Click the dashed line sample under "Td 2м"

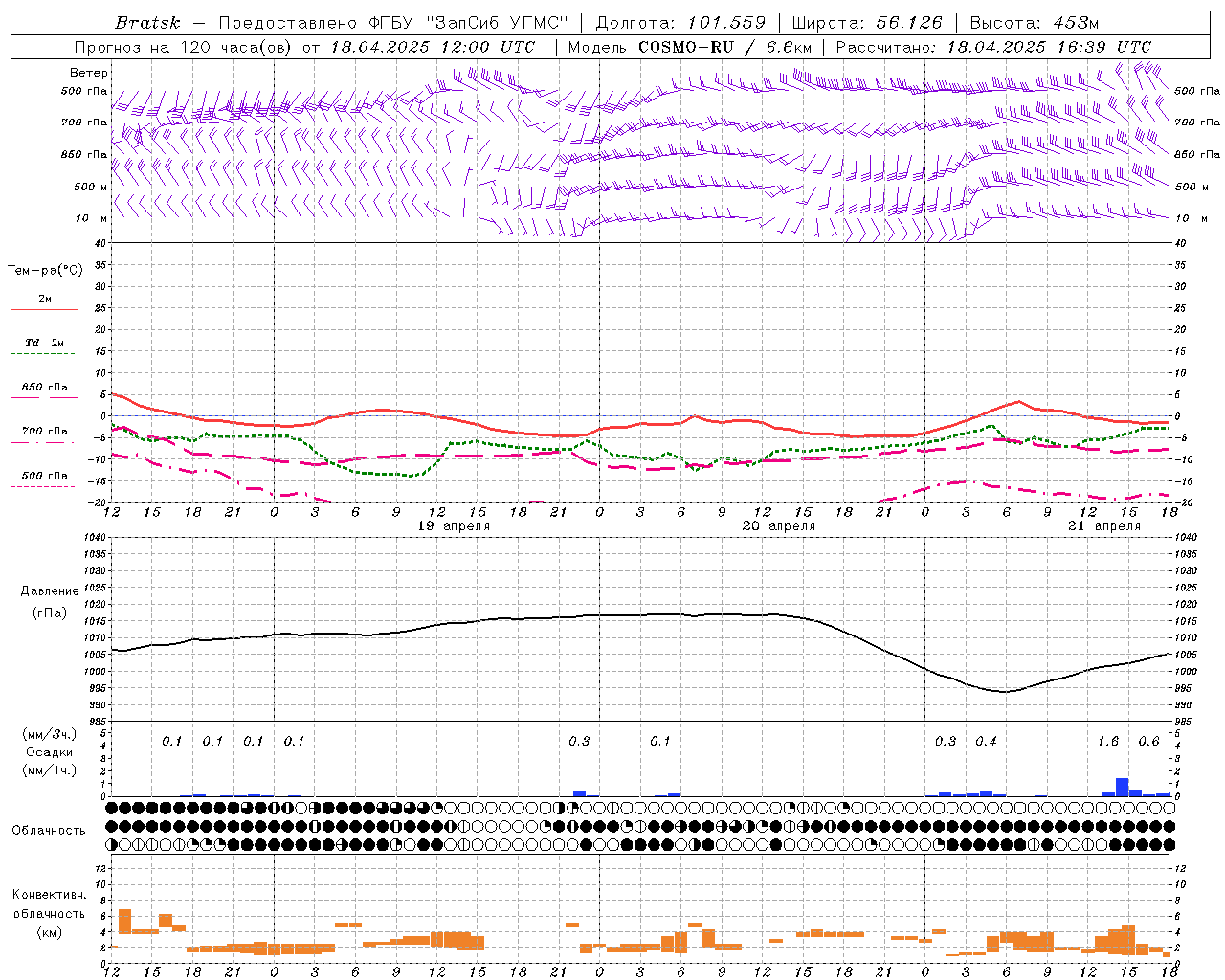click(x=42, y=354)
